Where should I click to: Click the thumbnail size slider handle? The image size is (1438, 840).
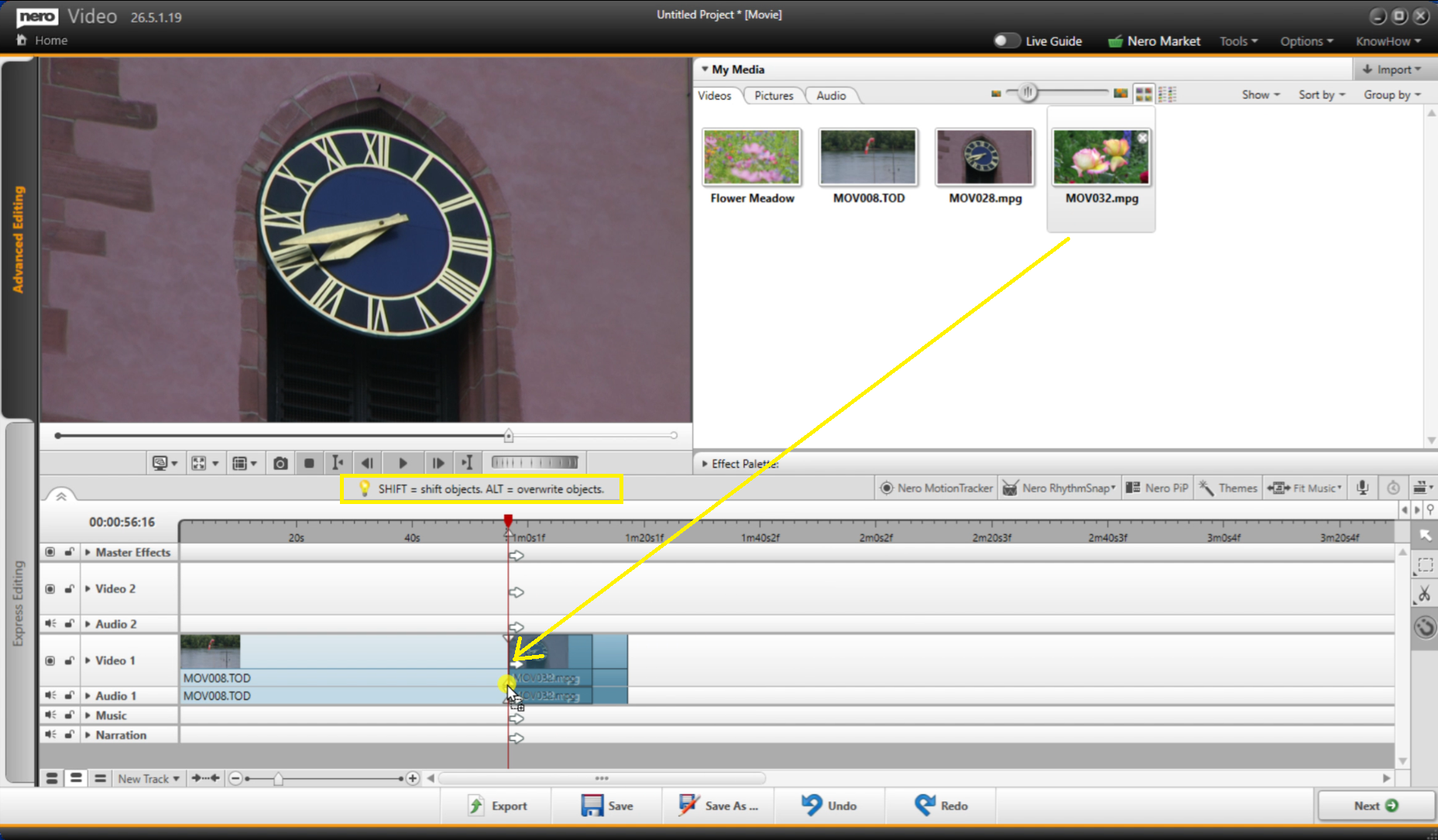pyautogui.click(x=1028, y=93)
